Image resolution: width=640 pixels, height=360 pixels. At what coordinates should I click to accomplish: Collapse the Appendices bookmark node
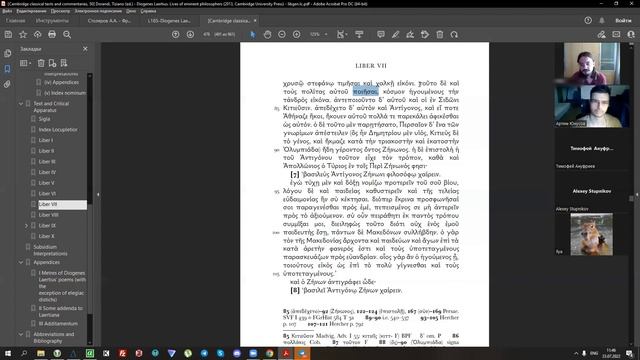coord(21,262)
